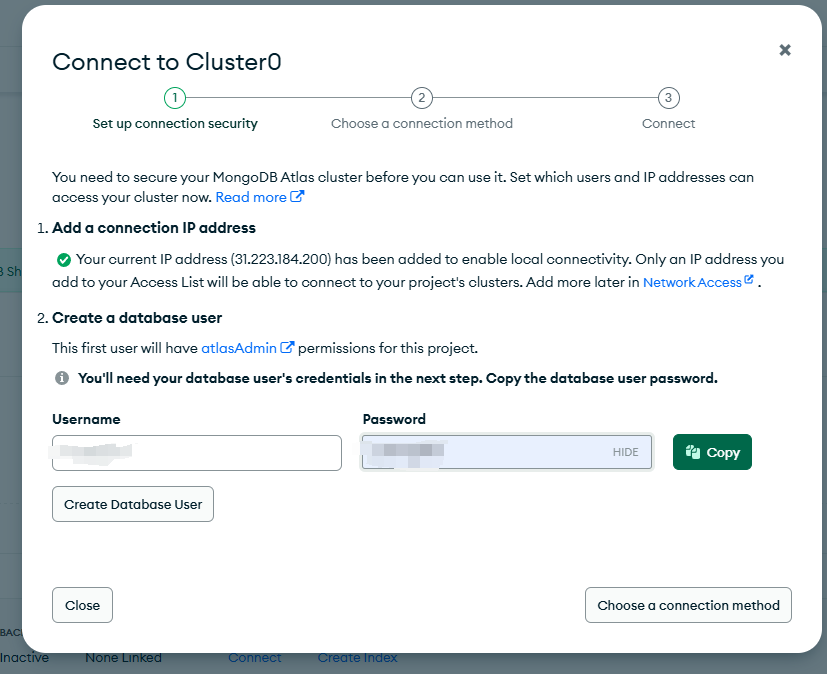Image resolution: width=827 pixels, height=674 pixels.
Task: Open the Network Access link
Action: tap(692, 283)
